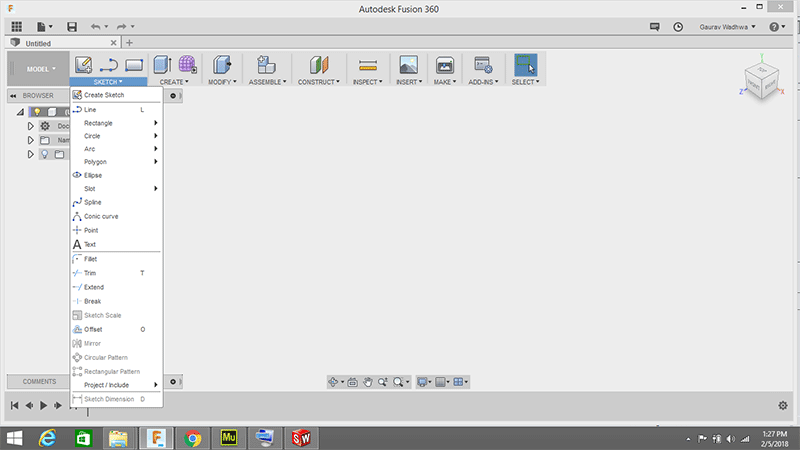Image resolution: width=800 pixels, height=450 pixels.
Task: Open the Project / Include submenu
Action: [x=116, y=385]
